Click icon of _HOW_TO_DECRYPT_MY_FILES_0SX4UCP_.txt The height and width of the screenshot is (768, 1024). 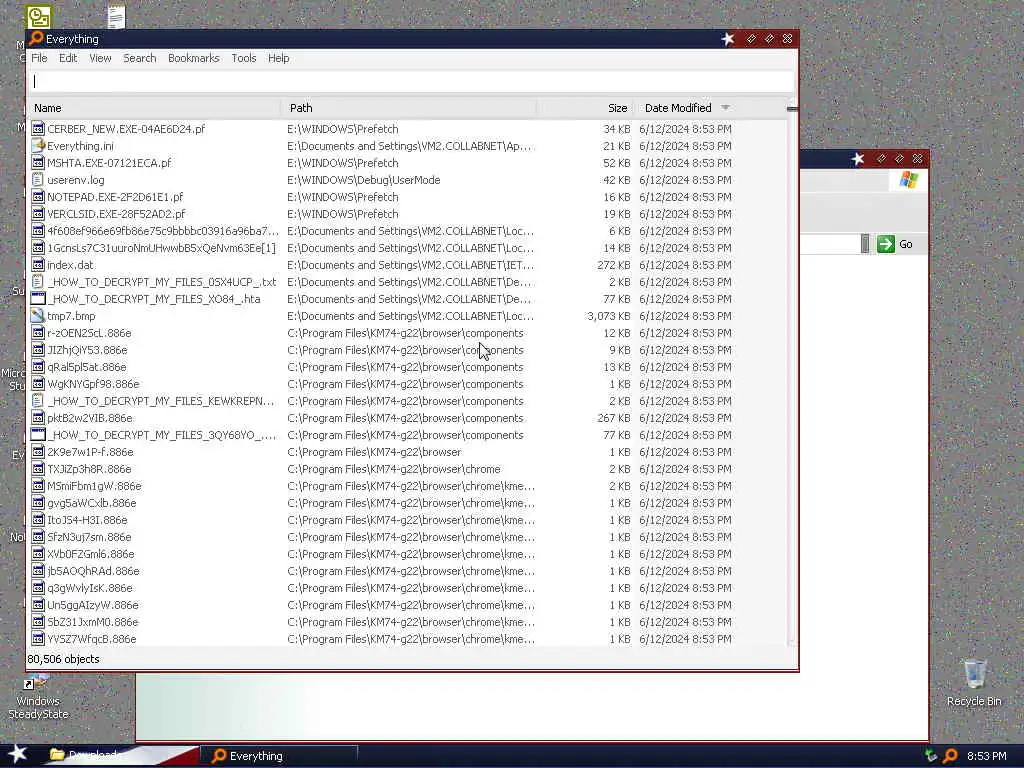tap(38, 282)
